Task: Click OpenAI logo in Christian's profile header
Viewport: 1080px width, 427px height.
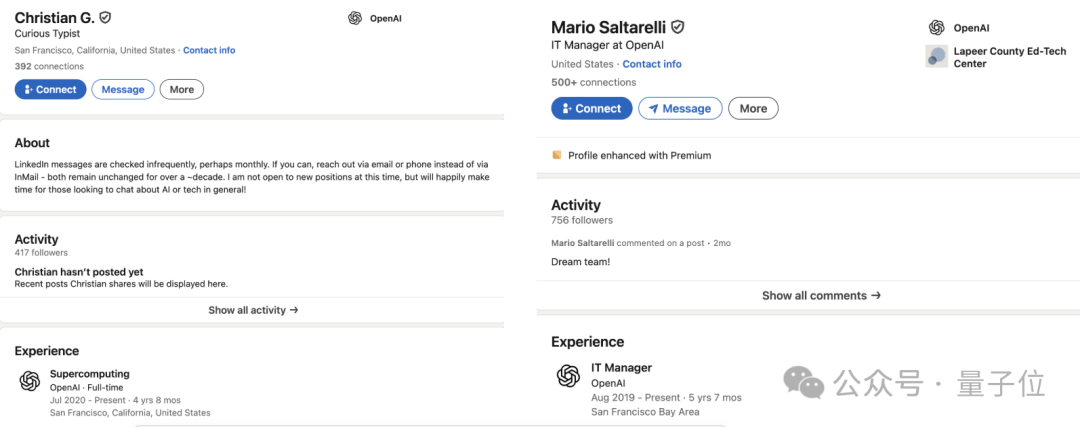Action: pyautogui.click(x=355, y=18)
